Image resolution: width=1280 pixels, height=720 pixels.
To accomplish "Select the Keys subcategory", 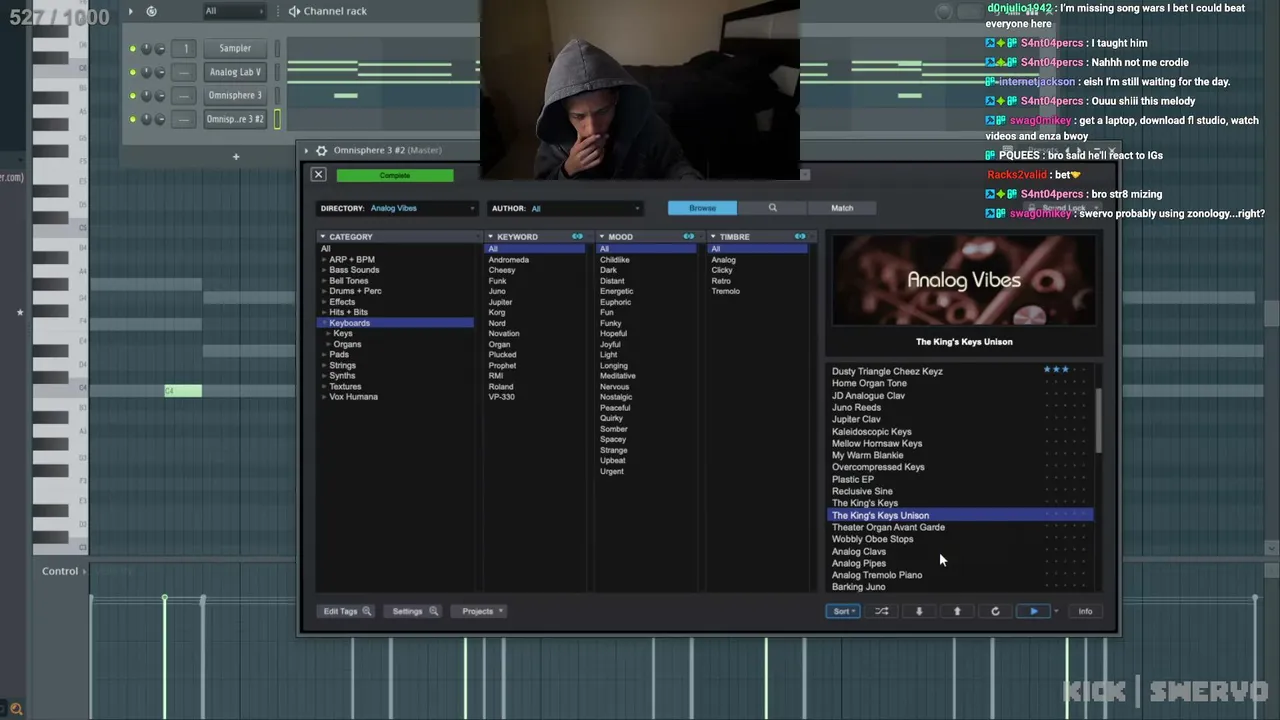I will coord(343,334).
